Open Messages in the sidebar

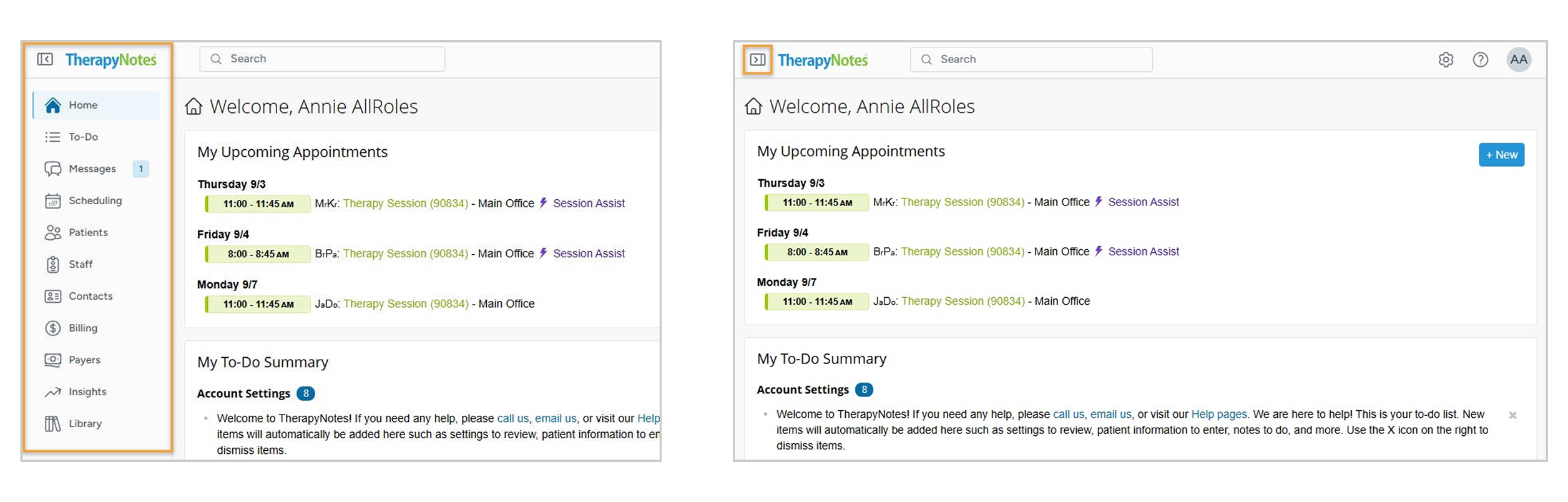coord(96,169)
